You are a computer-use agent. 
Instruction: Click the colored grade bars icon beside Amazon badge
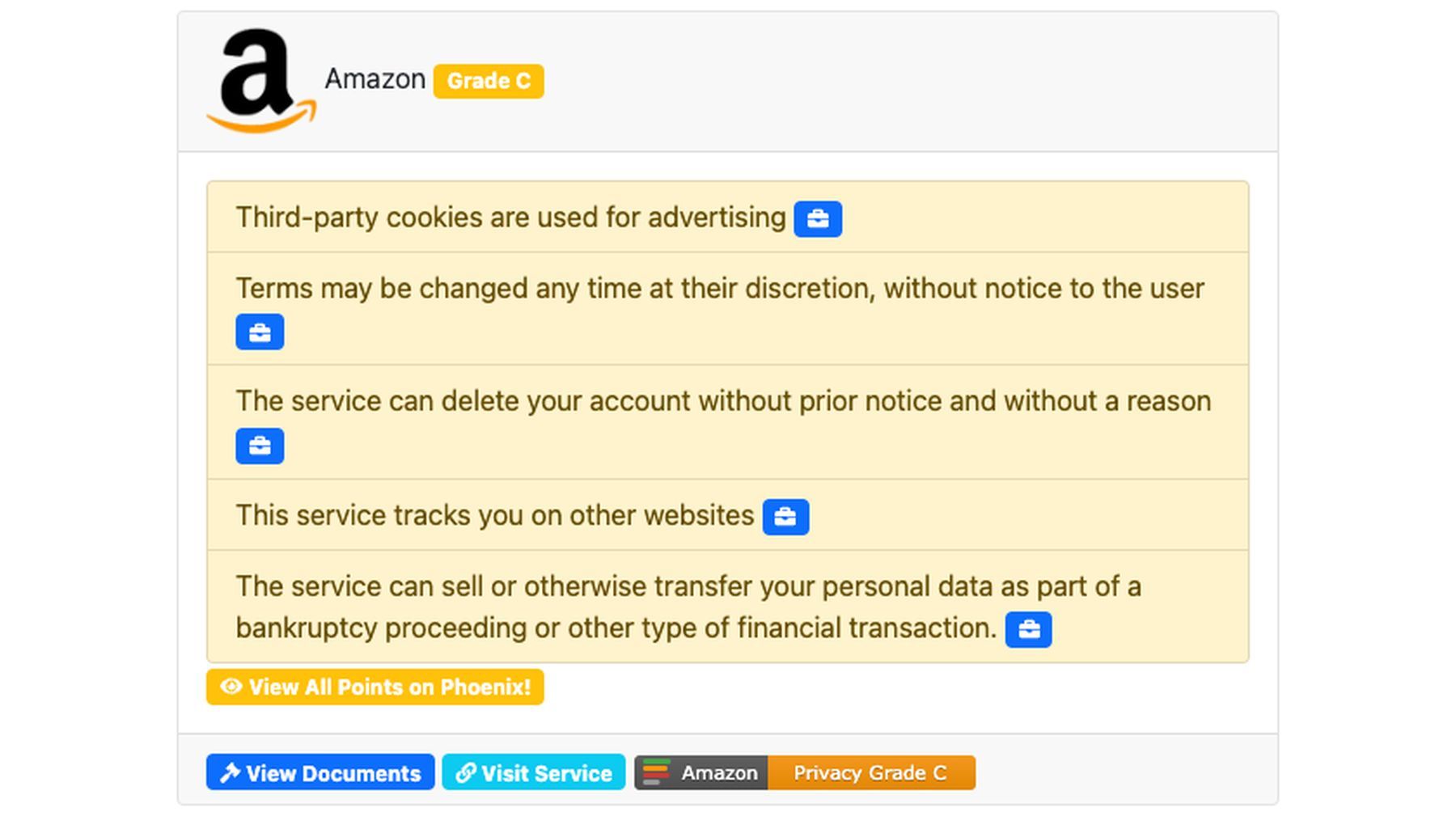click(657, 772)
